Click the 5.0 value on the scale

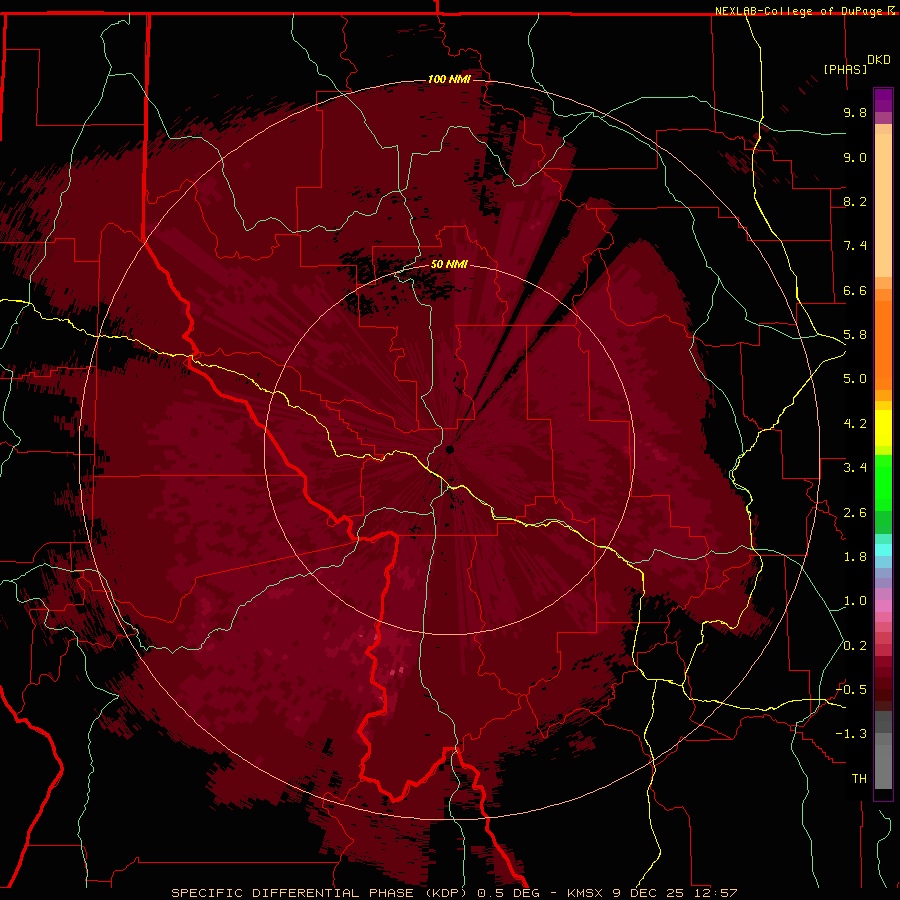(x=855, y=379)
